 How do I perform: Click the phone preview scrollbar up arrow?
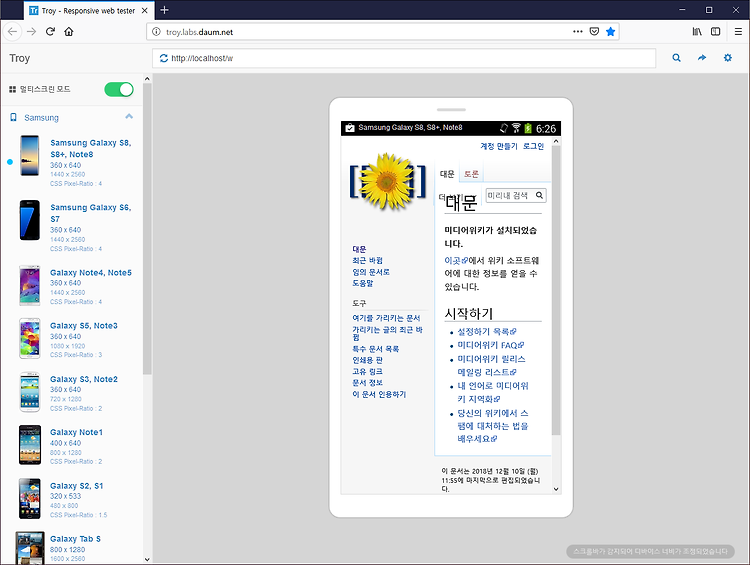pyautogui.click(x=556, y=141)
